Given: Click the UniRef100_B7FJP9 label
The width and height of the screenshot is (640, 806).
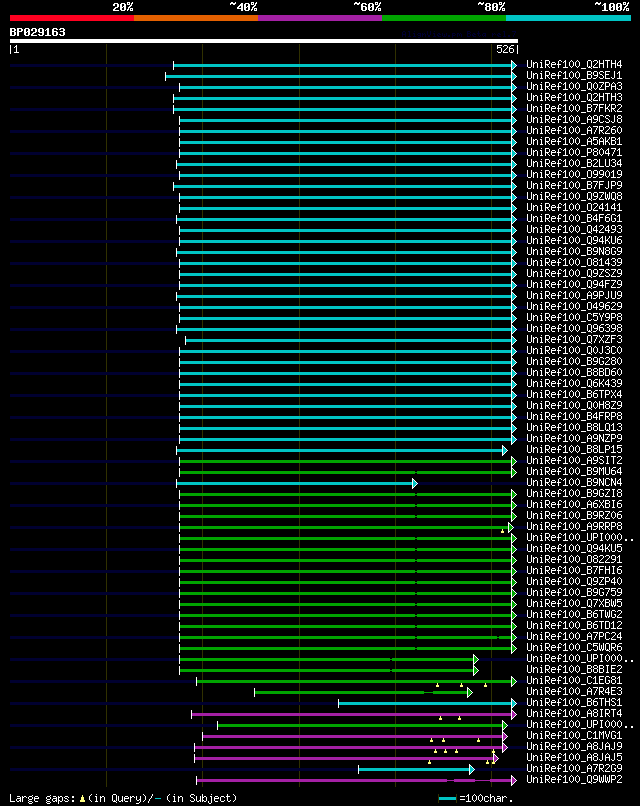Looking at the screenshot, I should [x=574, y=186].
